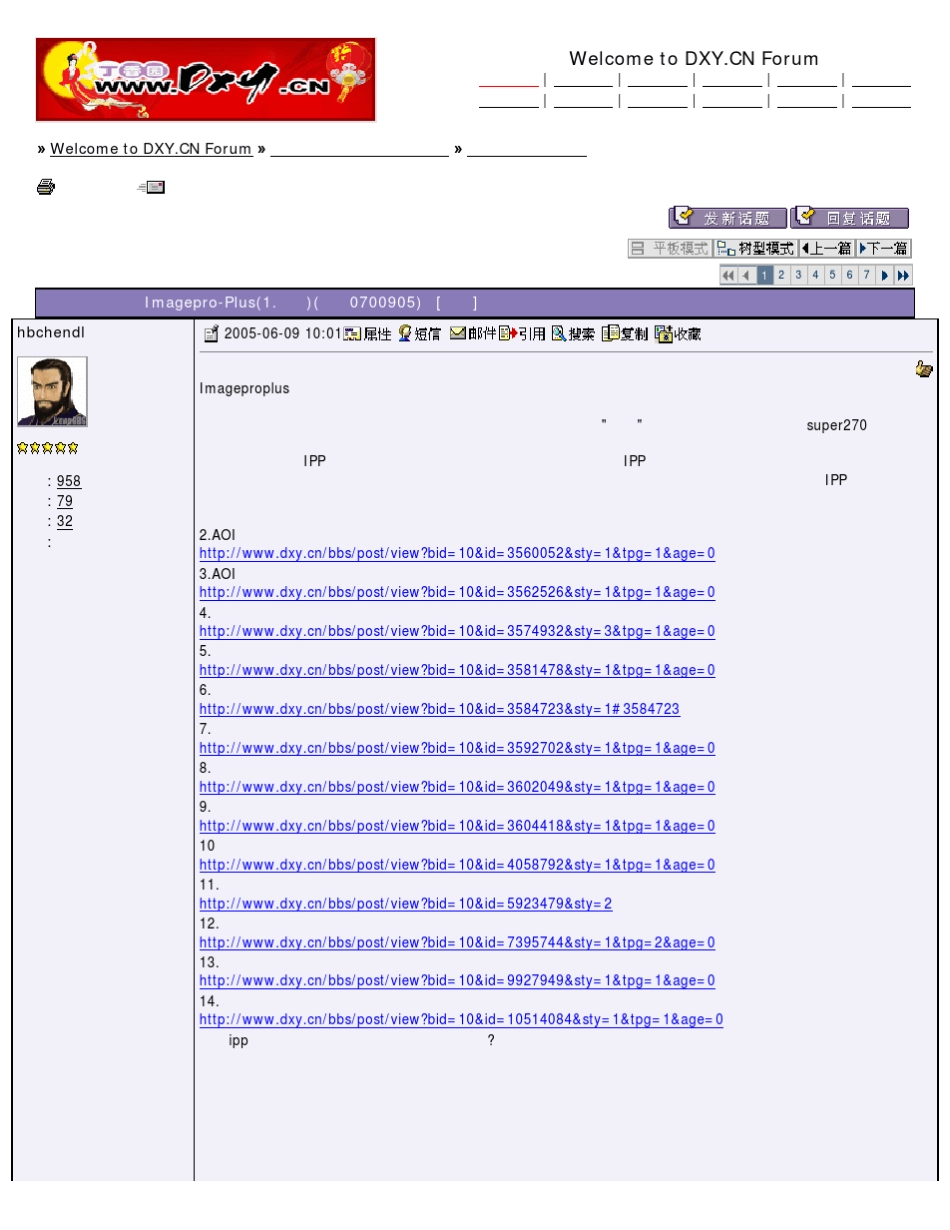Open link with id=3581478 under item 5
Image resolution: width=950 pixels, height=1230 pixels.
coord(457,671)
